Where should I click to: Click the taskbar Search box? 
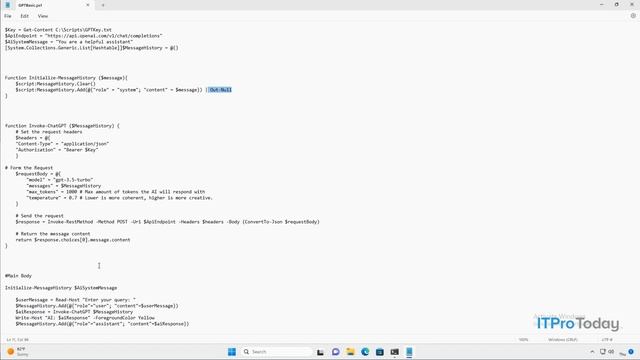[x=277, y=352]
